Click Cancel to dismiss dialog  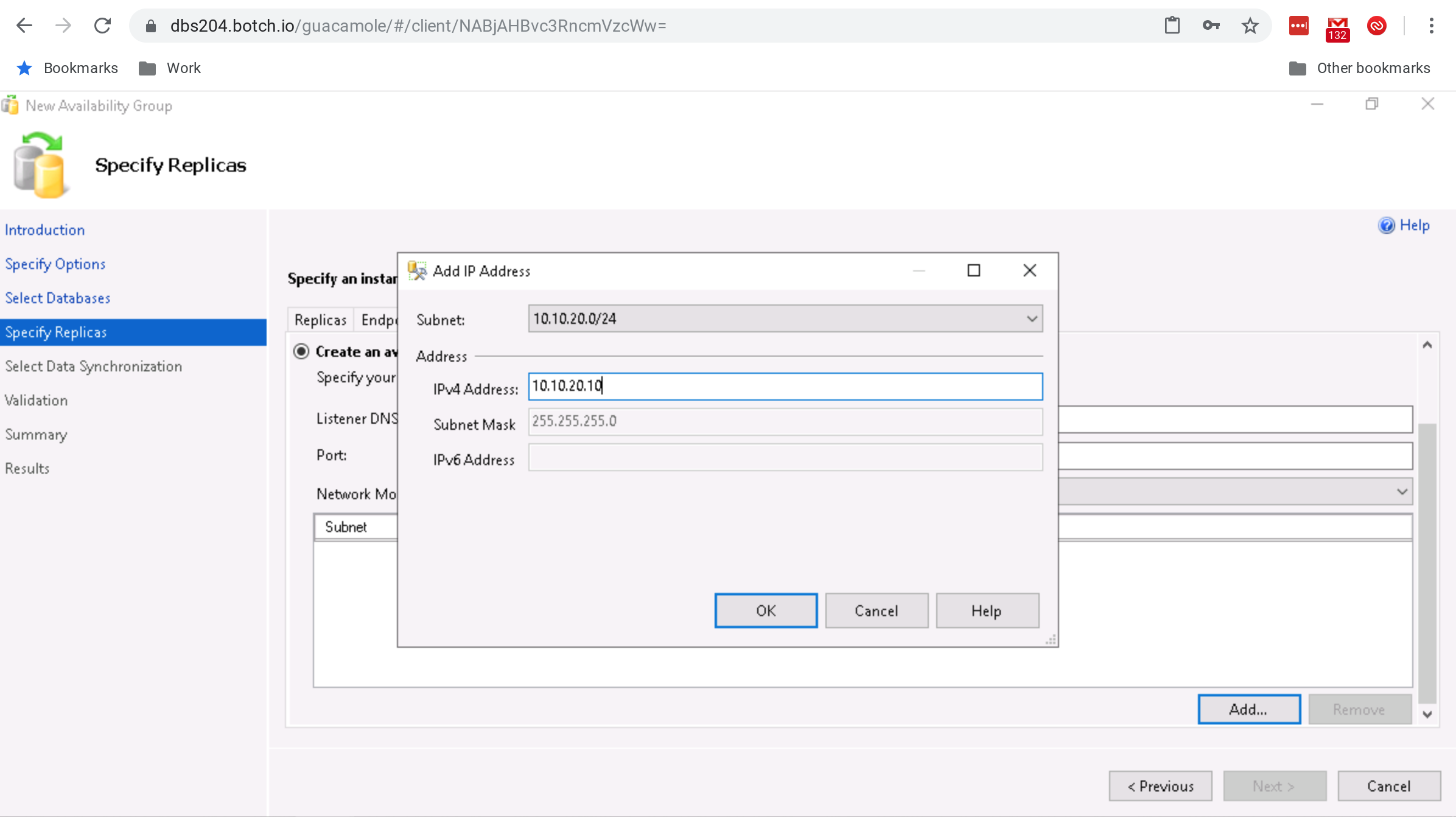point(876,610)
